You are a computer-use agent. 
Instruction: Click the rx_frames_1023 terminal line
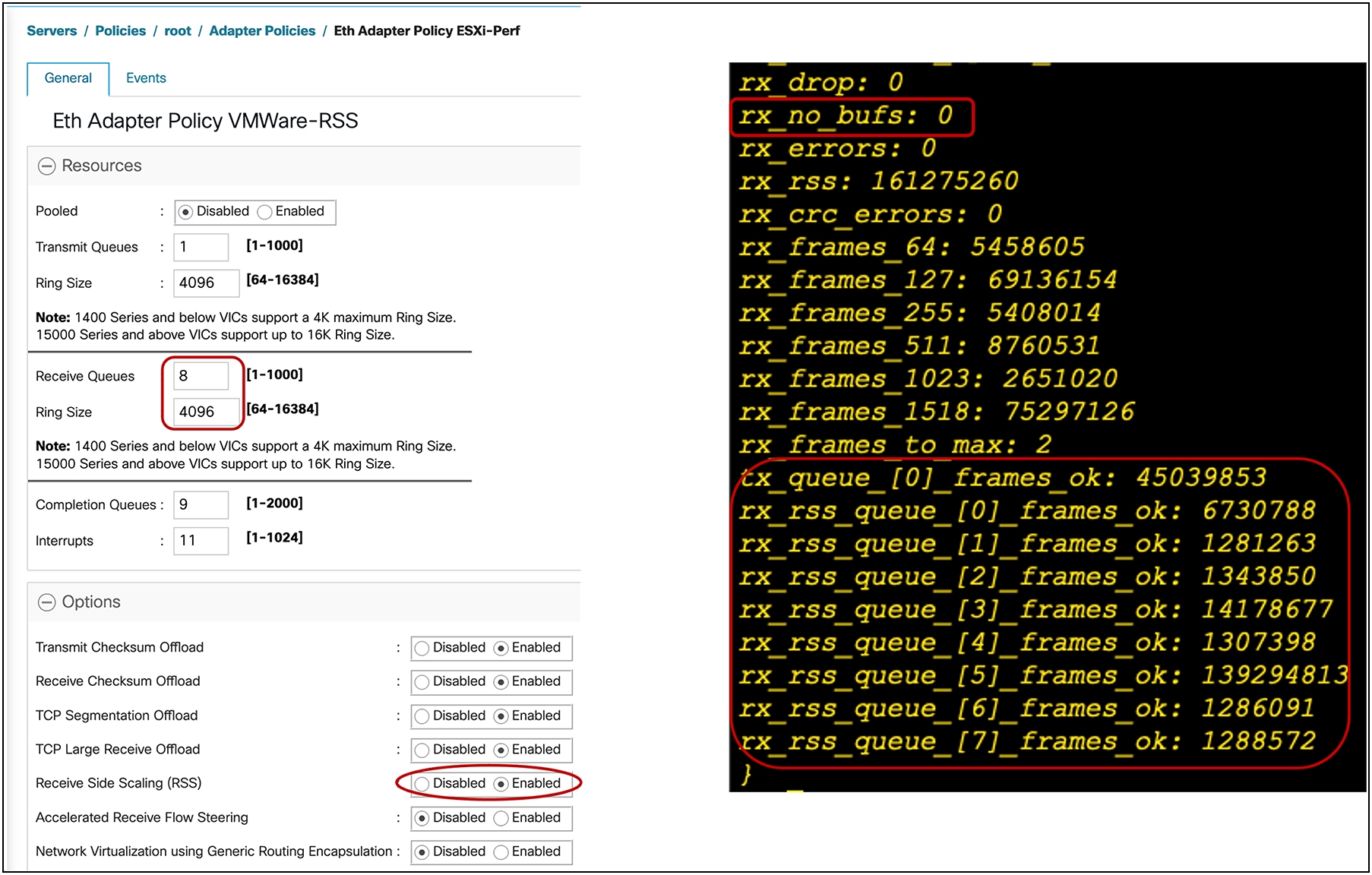(928, 379)
